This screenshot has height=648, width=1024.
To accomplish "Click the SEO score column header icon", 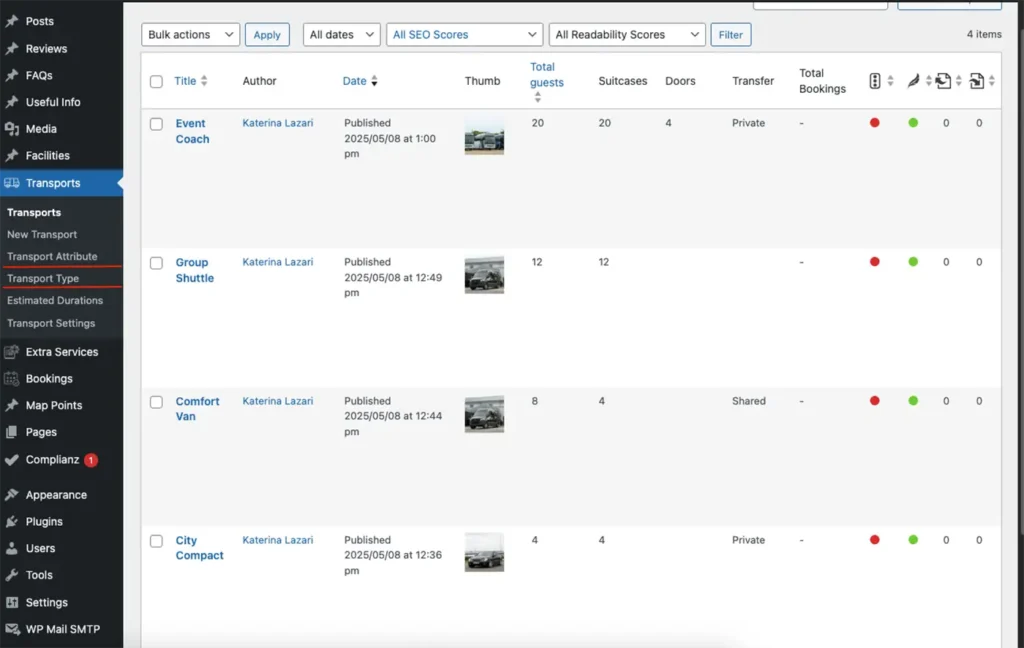I will 875,81.
